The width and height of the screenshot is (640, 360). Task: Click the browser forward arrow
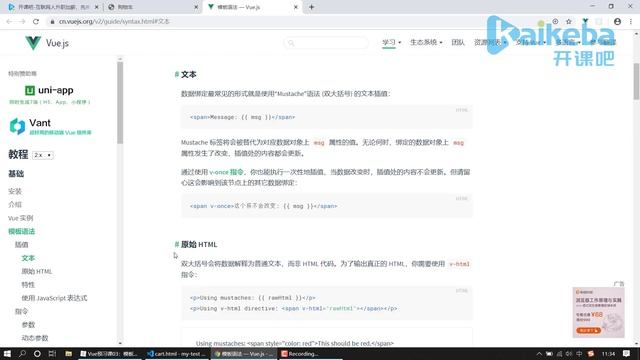(22, 21)
